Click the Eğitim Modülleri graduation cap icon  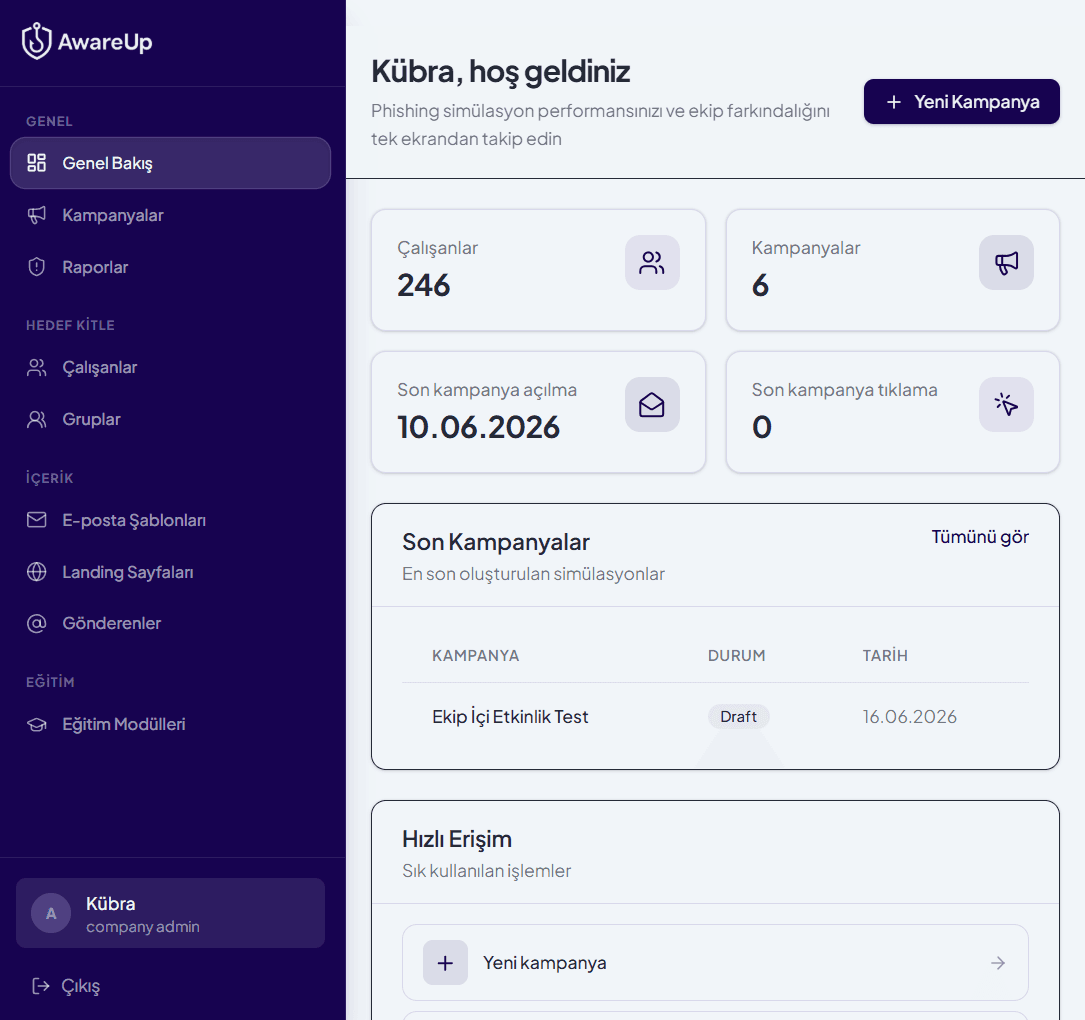[x=37, y=725]
